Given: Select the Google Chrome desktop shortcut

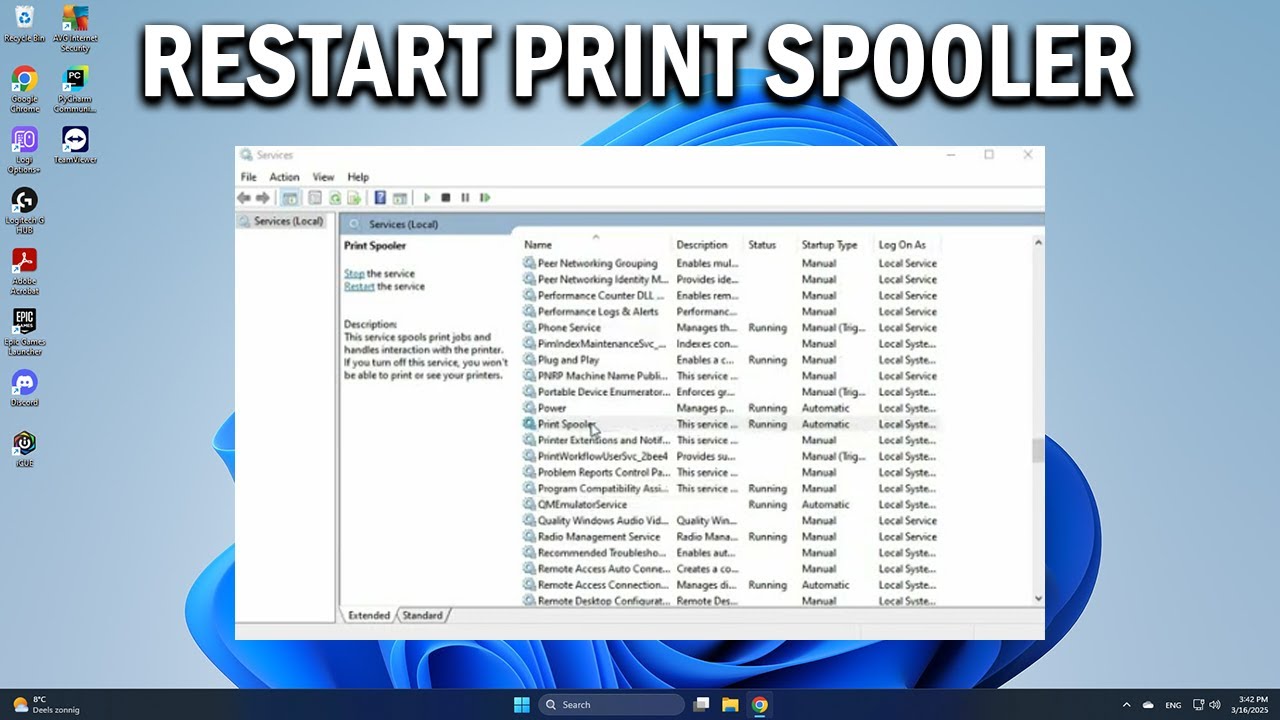Looking at the screenshot, I should coord(24,89).
